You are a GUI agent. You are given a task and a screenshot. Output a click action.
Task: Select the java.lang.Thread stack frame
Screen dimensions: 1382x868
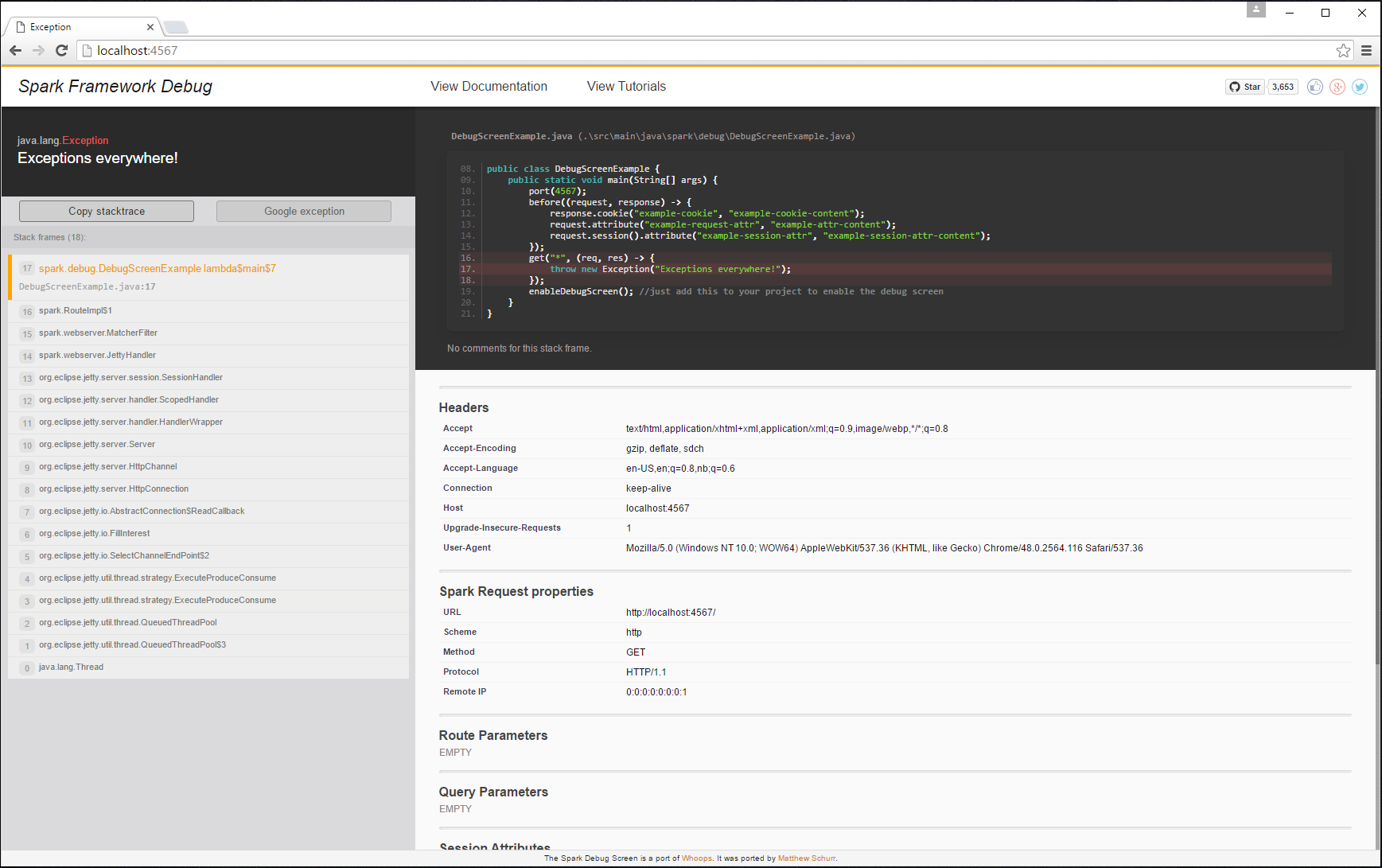point(71,668)
